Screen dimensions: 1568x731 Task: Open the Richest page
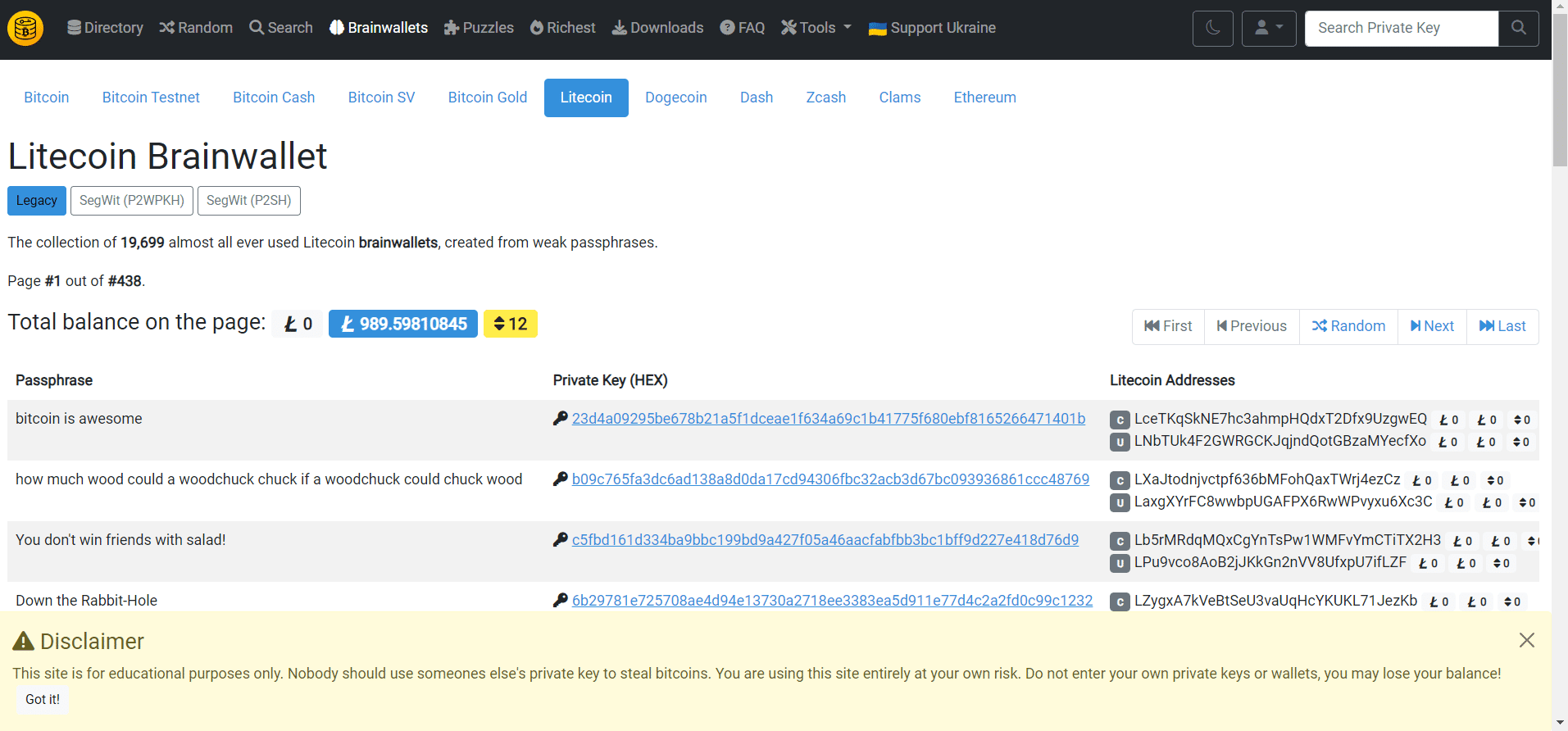(562, 28)
